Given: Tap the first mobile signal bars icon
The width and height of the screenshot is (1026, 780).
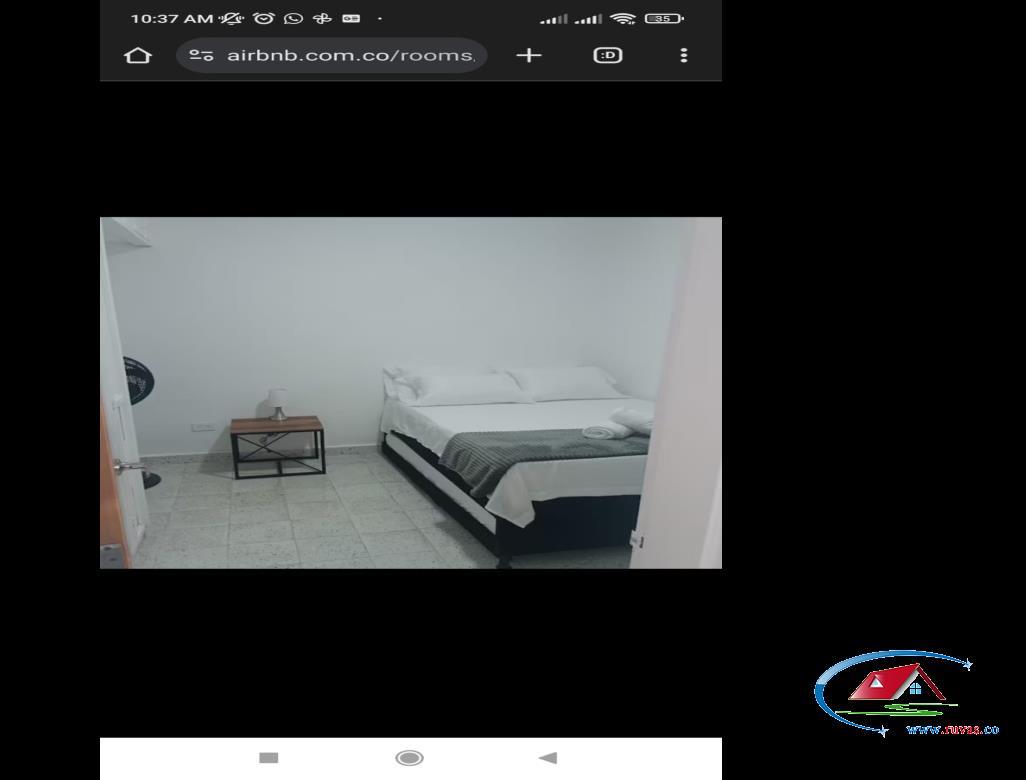Looking at the screenshot, I should click(x=554, y=20).
